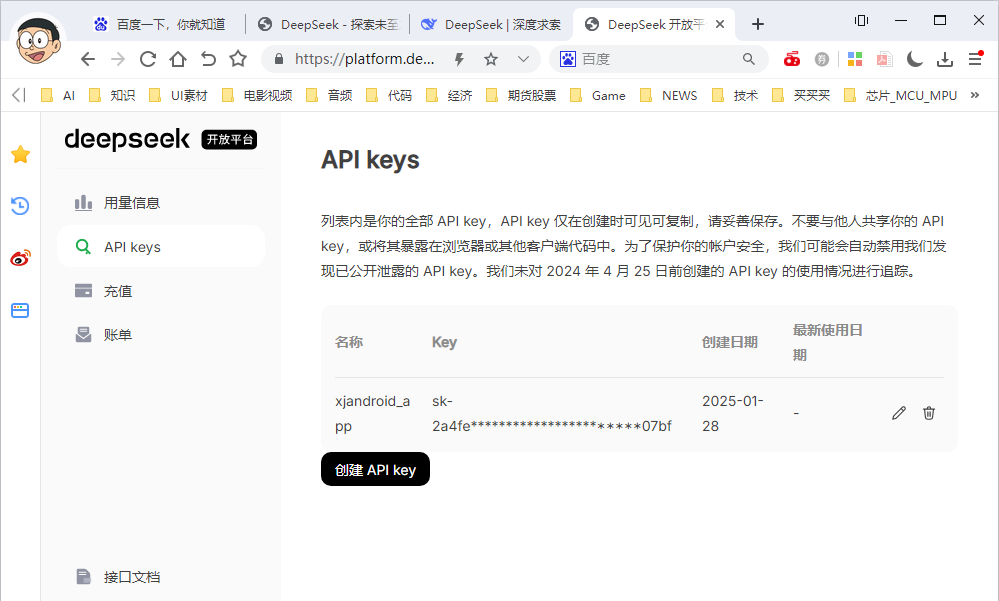Open the history clock icon in the side panel
This screenshot has width=999, height=601.
[20, 206]
